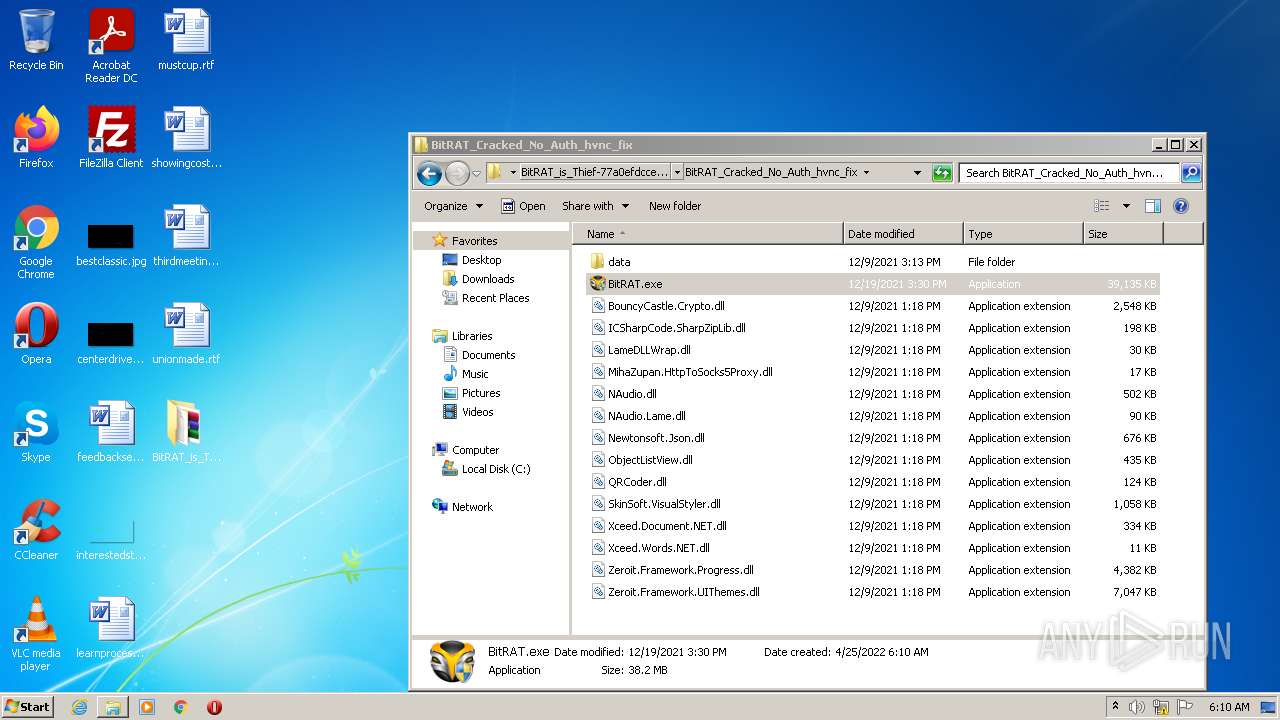Click the Explorer Back button
This screenshot has height=720, width=1280.
429,173
